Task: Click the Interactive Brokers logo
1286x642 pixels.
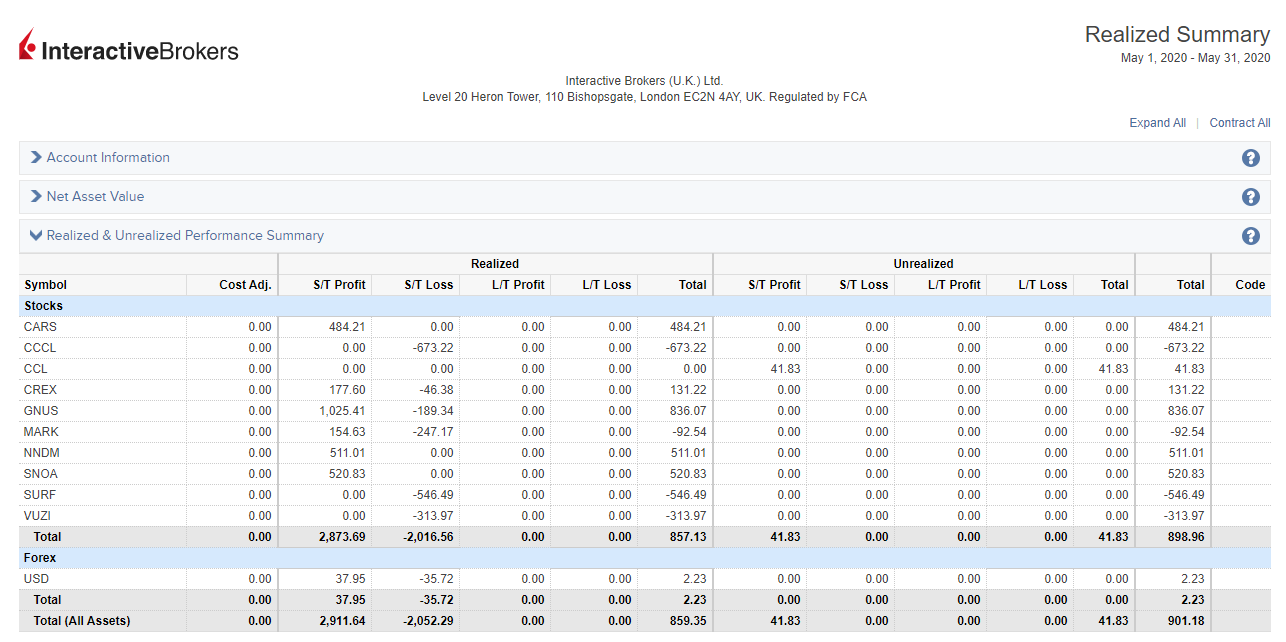Action: tap(129, 48)
